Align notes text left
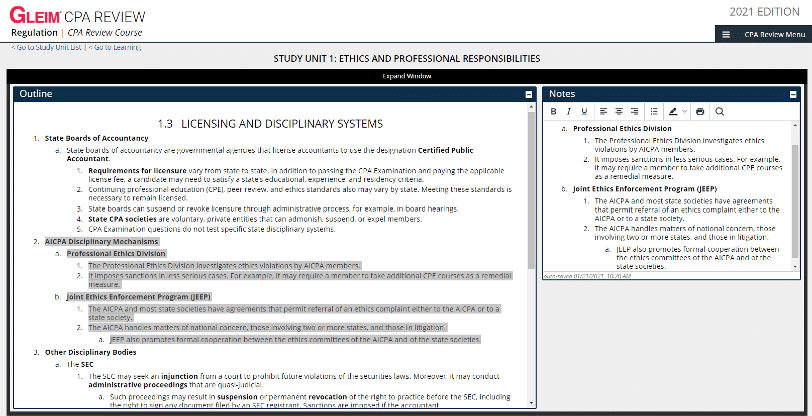 point(603,111)
